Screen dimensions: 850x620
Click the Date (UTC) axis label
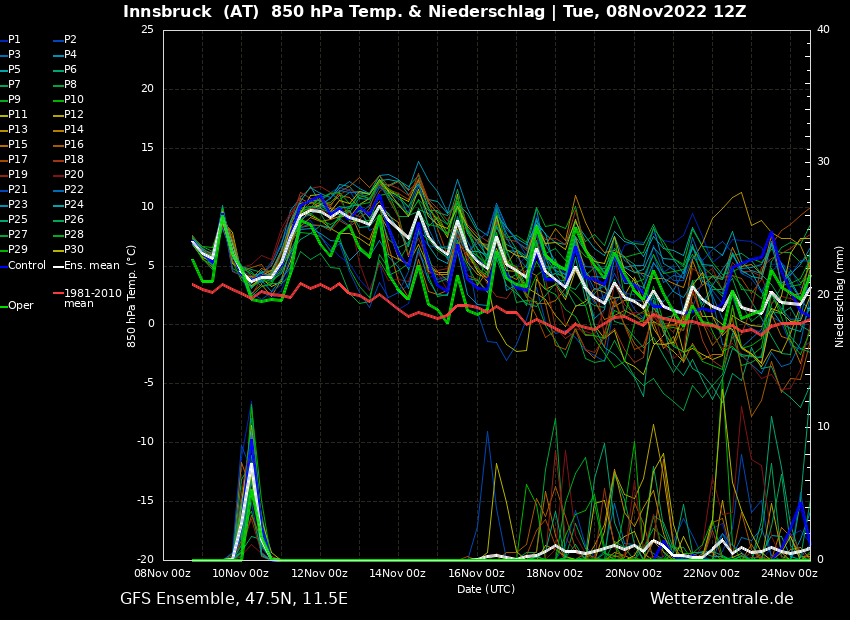coord(486,590)
